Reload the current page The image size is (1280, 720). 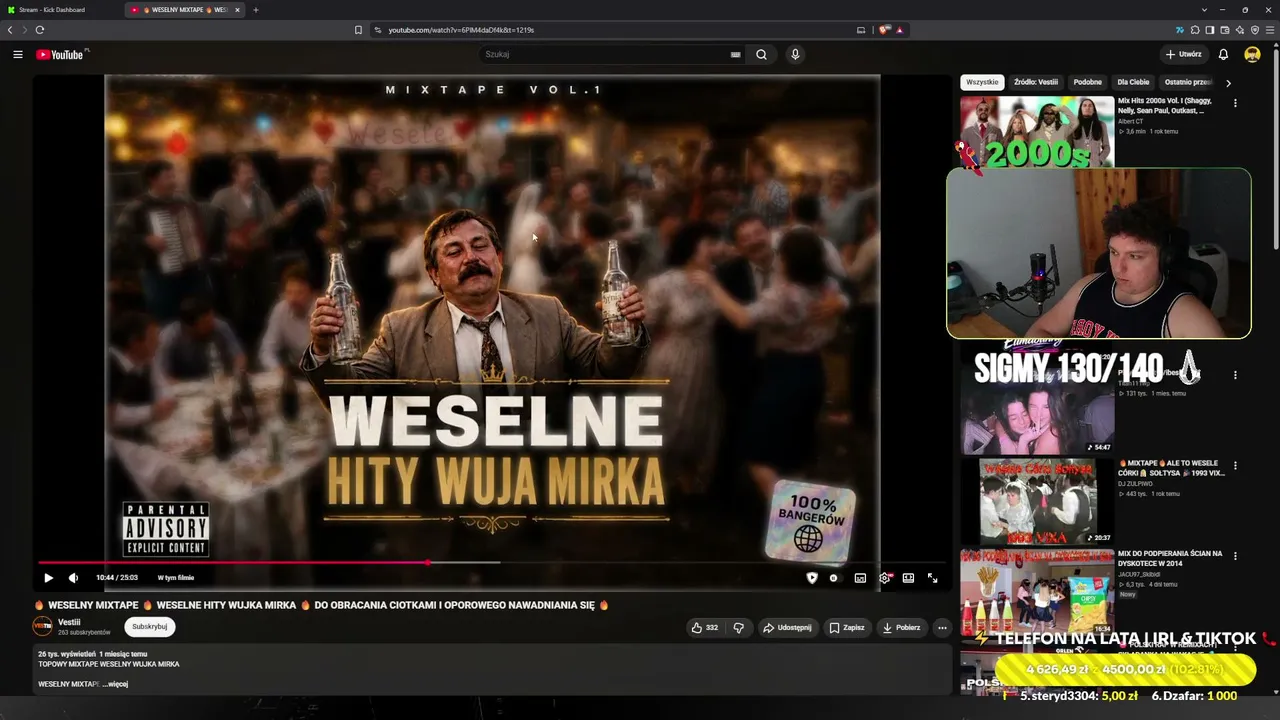coord(40,30)
